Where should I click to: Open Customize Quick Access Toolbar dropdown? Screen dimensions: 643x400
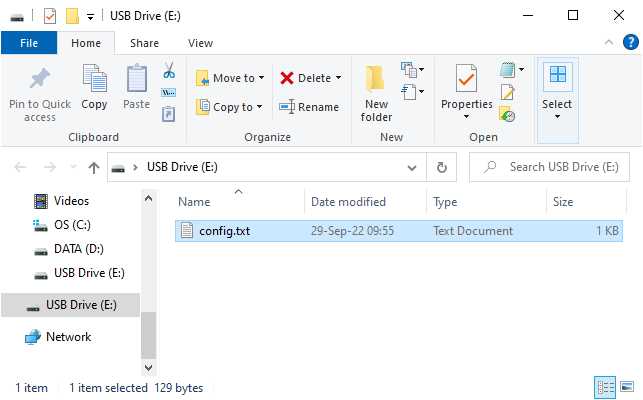(x=90, y=17)
